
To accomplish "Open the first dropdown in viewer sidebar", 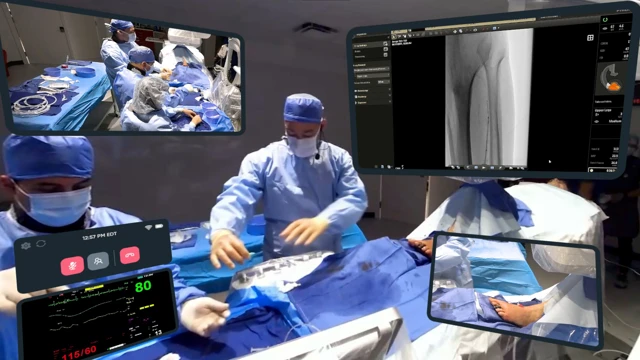I will 371,70.
